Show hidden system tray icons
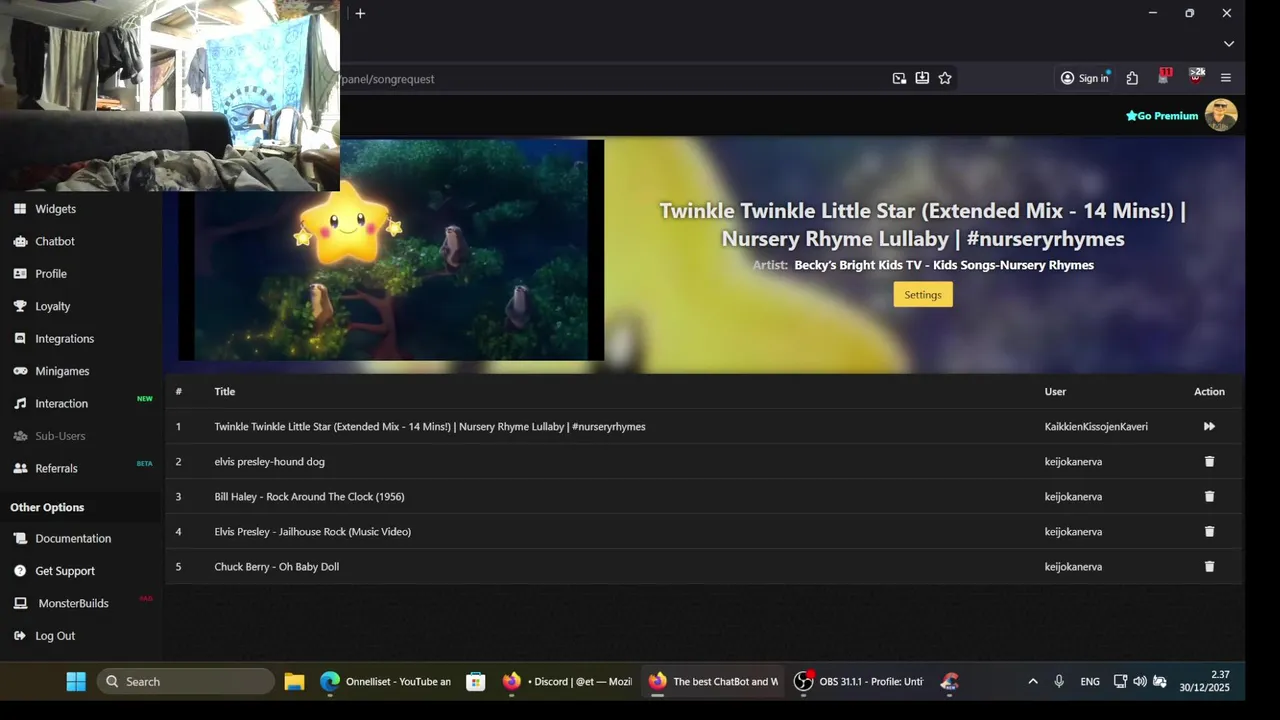1280x720 pixels. click(1033, 681)
